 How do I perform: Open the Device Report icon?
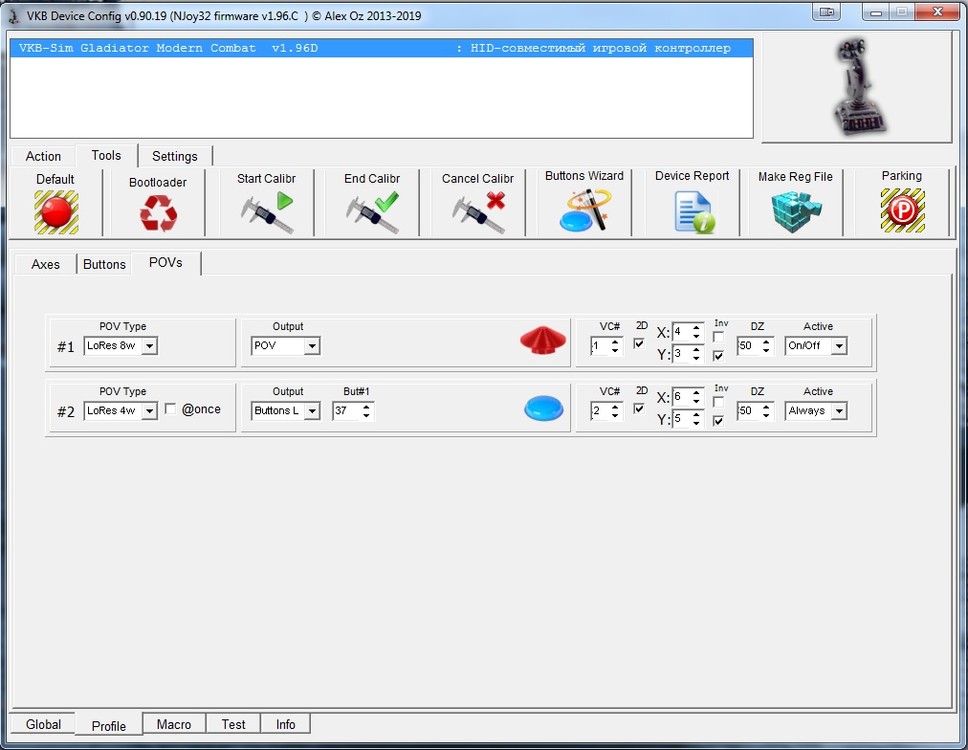(x=694, y=212)
